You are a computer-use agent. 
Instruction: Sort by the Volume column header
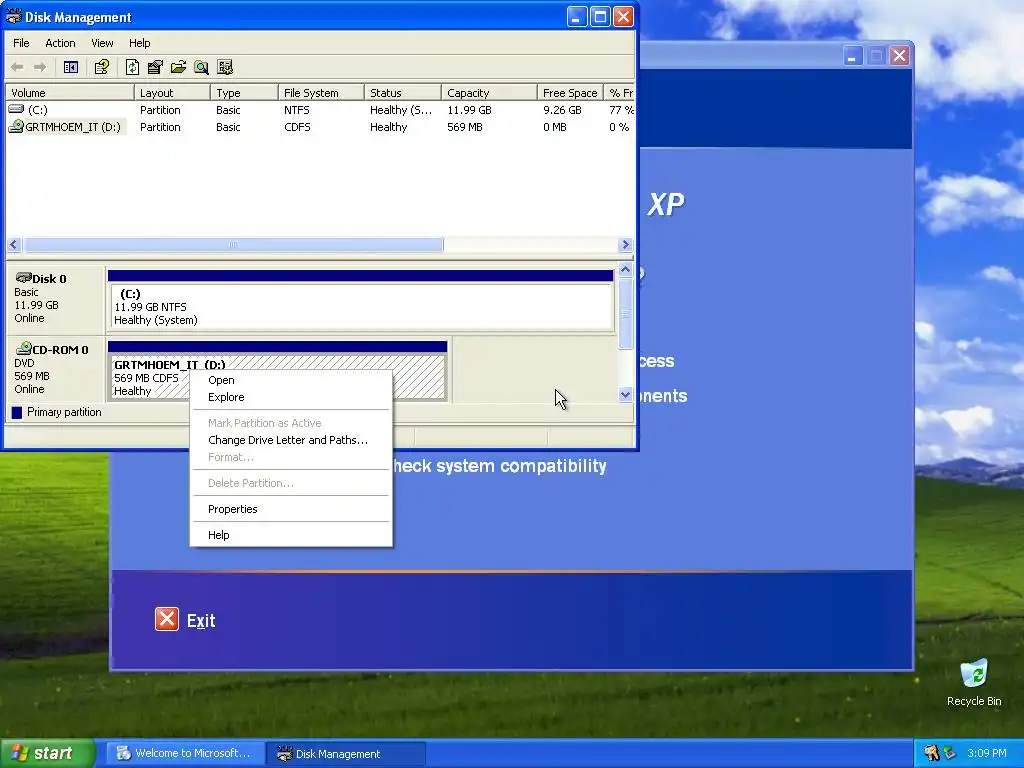click(x=70, y=93)
